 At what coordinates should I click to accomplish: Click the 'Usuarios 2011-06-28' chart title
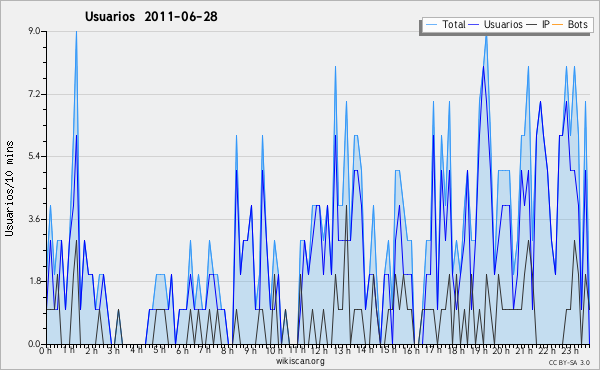click(151, 16)
